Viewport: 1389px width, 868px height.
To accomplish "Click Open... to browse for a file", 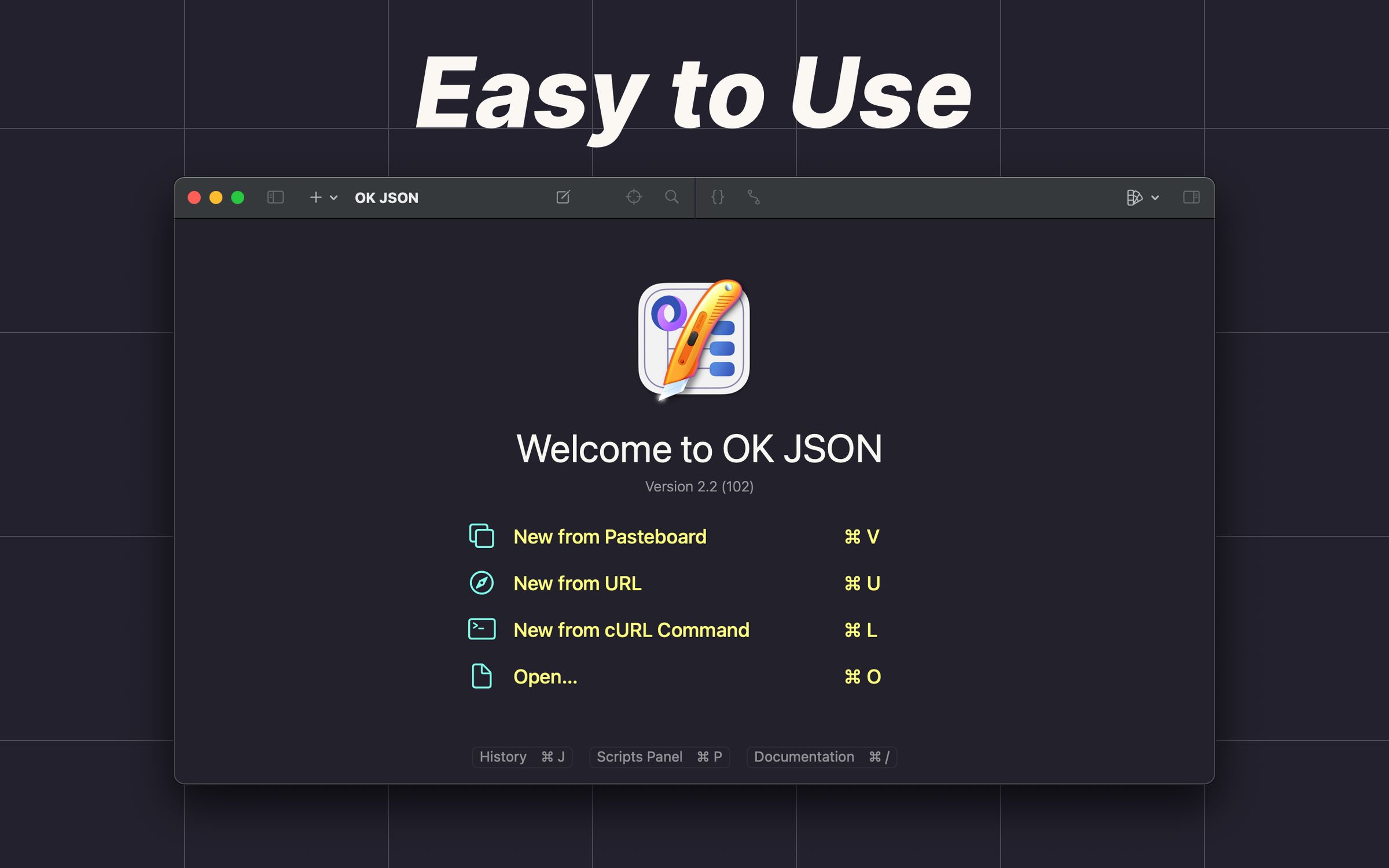I will [x=545, y=676].
